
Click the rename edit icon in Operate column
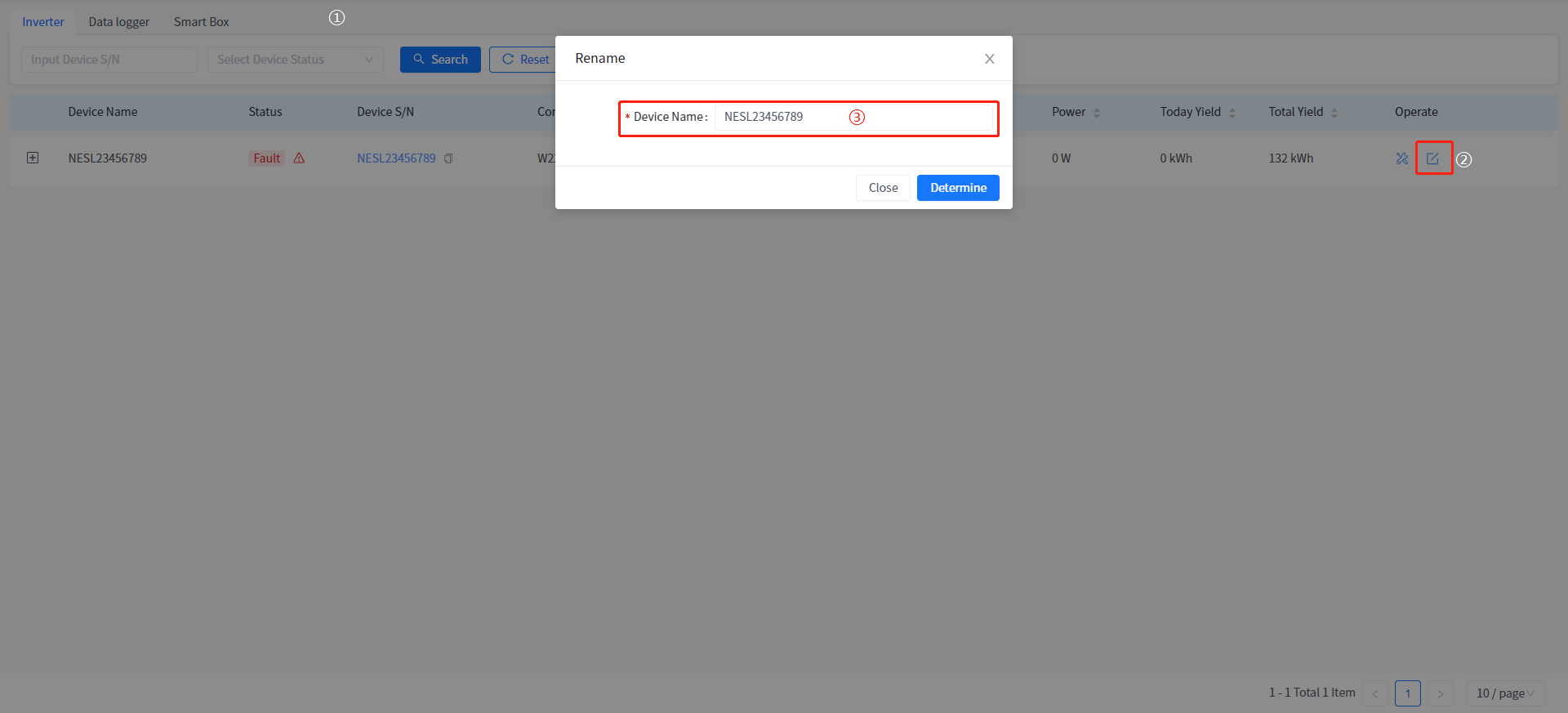1432,158
